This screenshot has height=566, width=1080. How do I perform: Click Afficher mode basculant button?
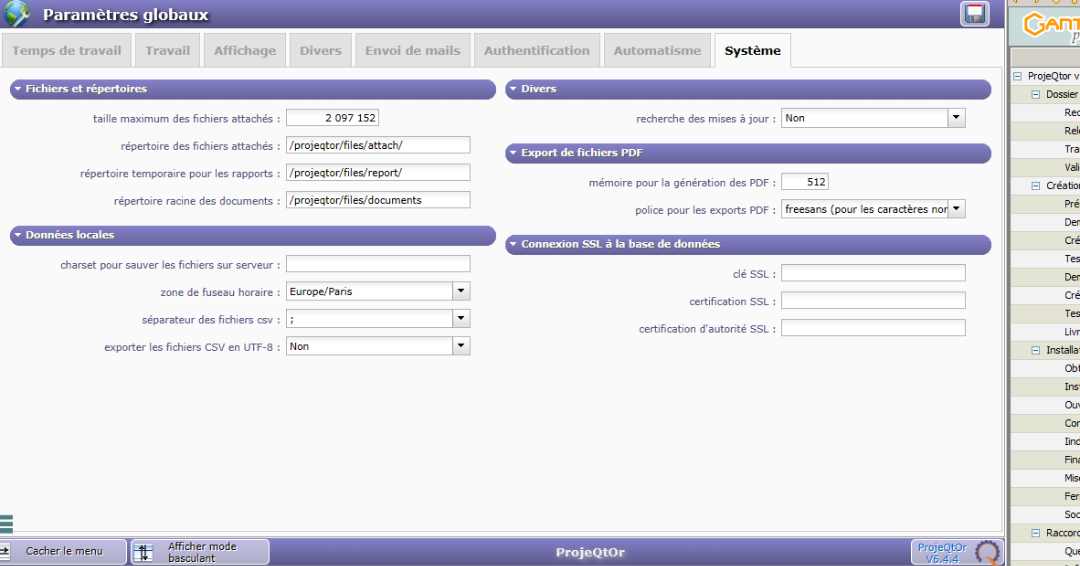pyautogui.click(x=201, y=551)
